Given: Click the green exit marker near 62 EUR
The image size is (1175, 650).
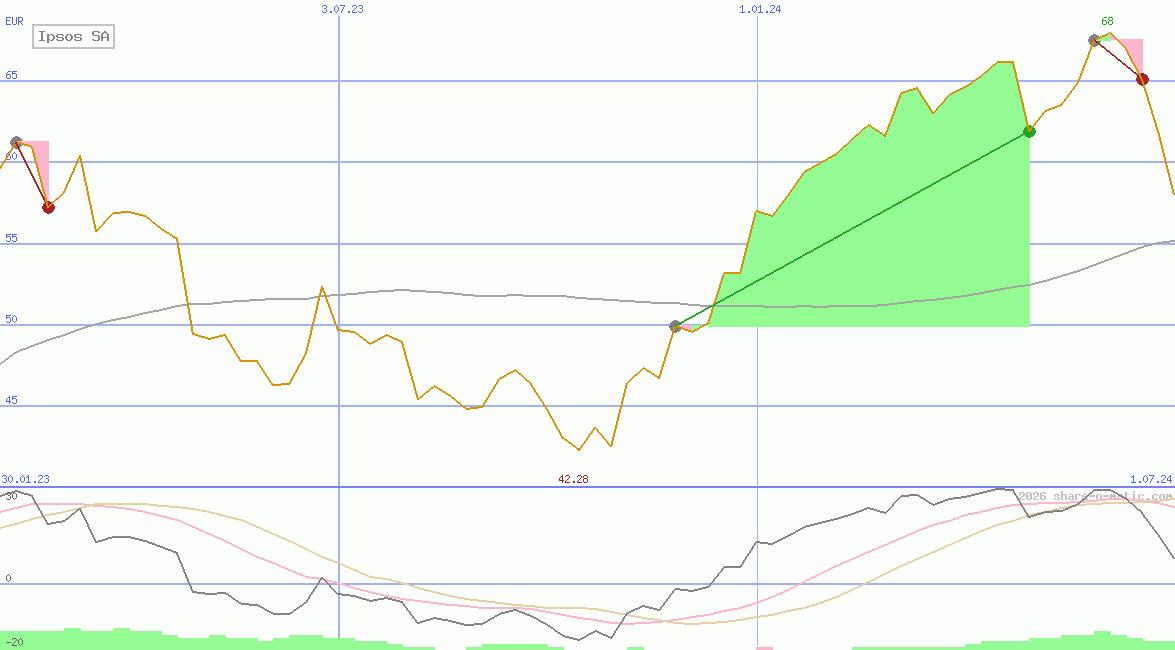Looking at the screenshot, I should [x=1029, y=131].
